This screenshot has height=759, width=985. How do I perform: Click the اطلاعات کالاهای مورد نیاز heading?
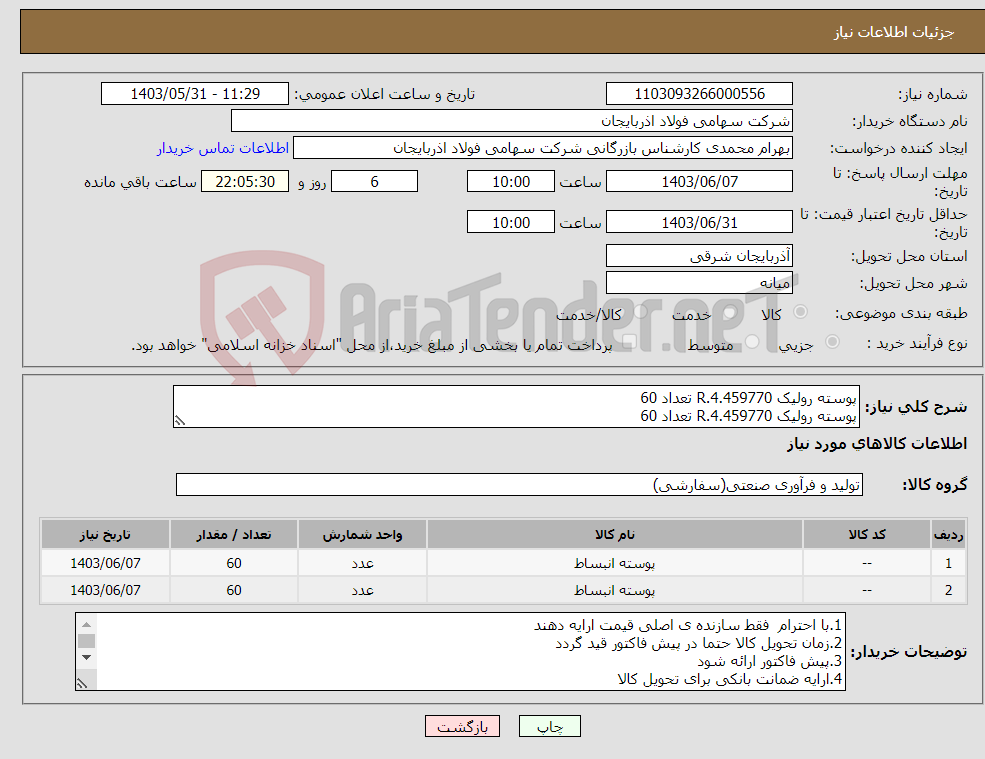(877, 444)
